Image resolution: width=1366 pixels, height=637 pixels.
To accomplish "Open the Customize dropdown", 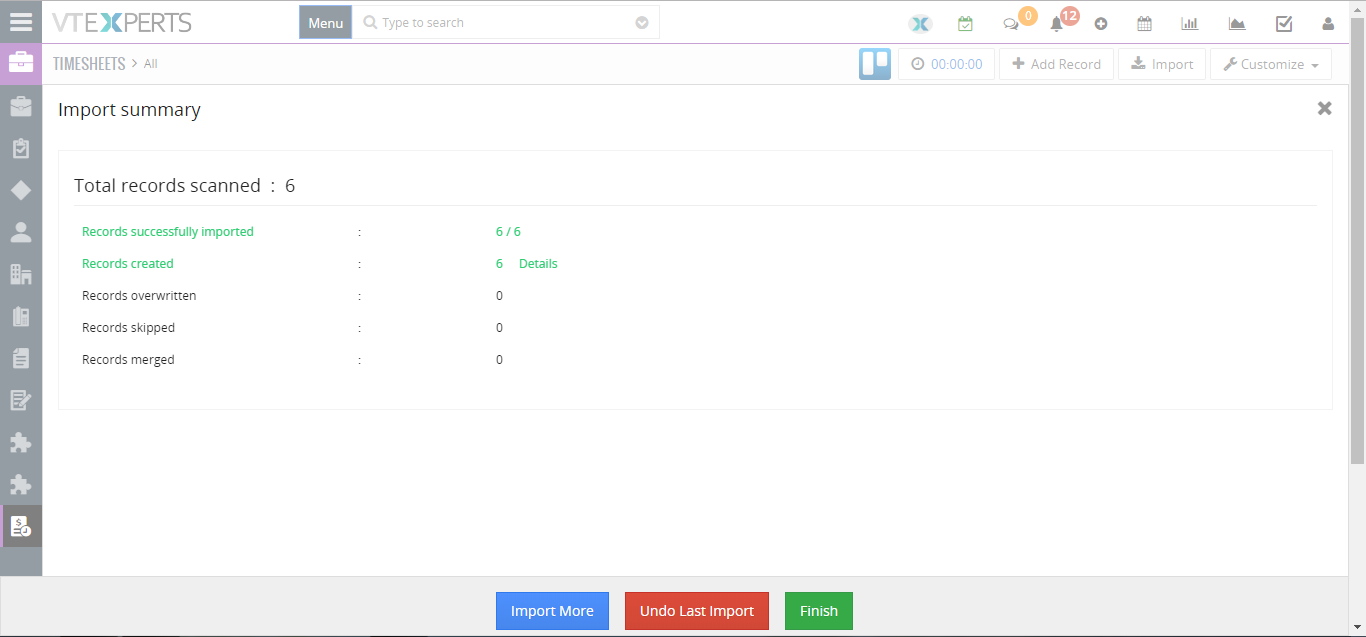I will pos(1271,64).
